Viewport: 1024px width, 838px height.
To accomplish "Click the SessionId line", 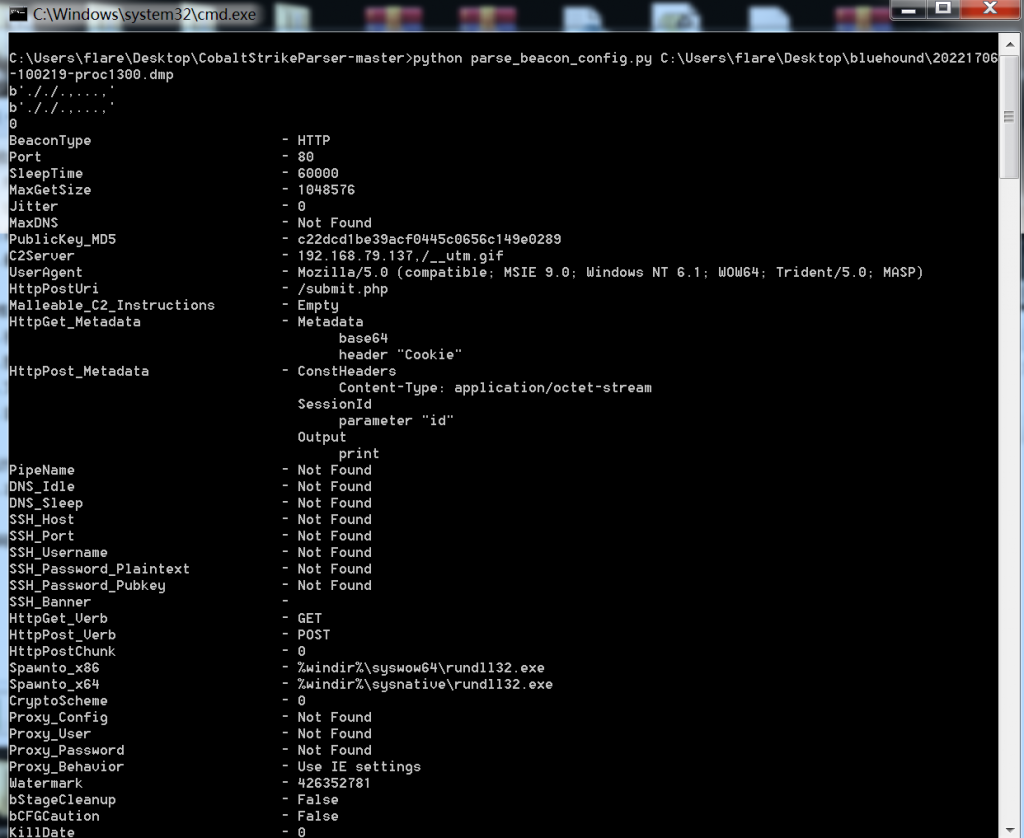I will [334, 404].
